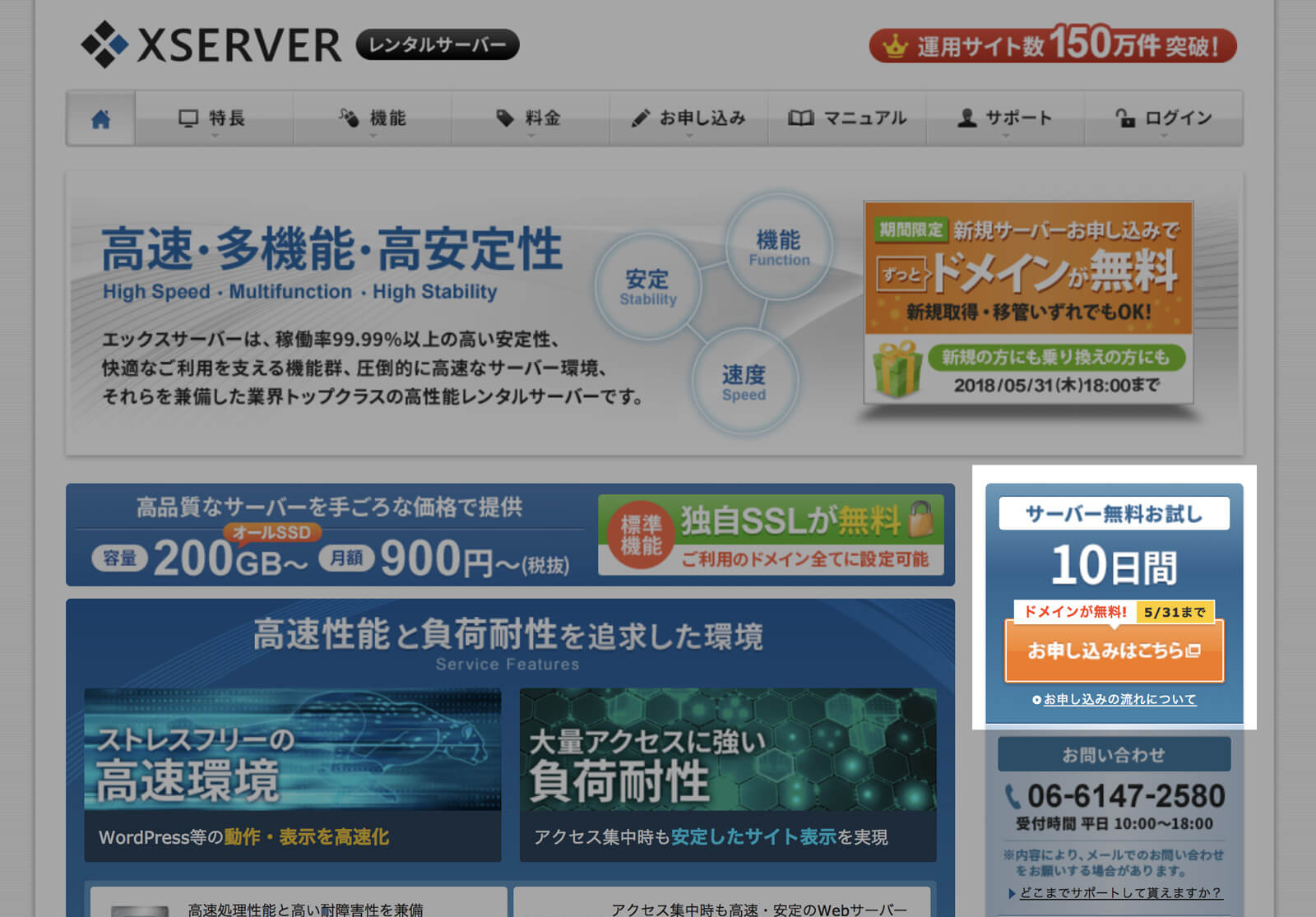Open the マニュアル menu

(847, 118)
